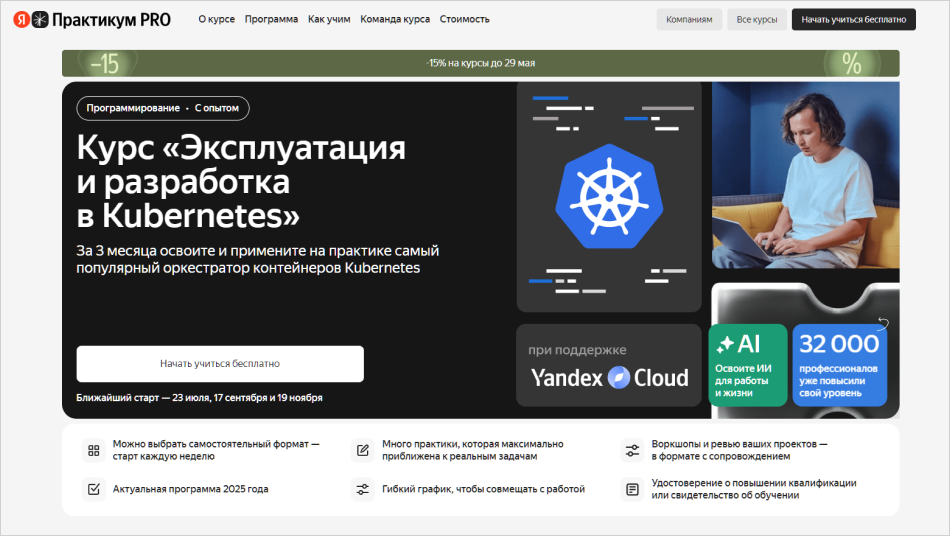The width and height of the screenshot is (950, 536).
Task: Click the grid icon beside "самостоятельный формат"
Action: 93,451
